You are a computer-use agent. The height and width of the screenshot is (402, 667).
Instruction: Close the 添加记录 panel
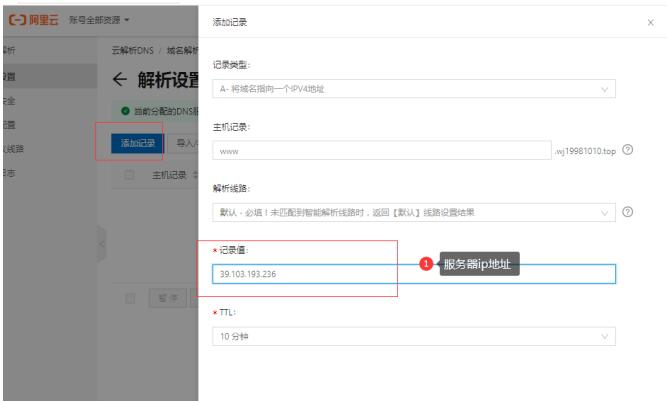coord(651,21)
